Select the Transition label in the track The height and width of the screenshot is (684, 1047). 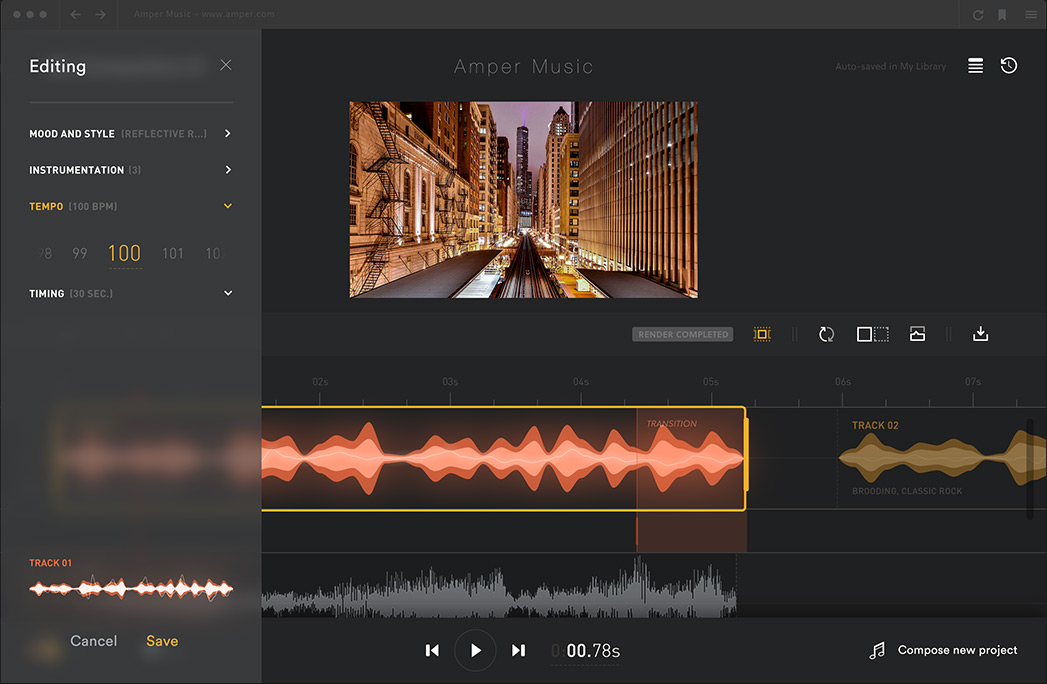[671, 423]
